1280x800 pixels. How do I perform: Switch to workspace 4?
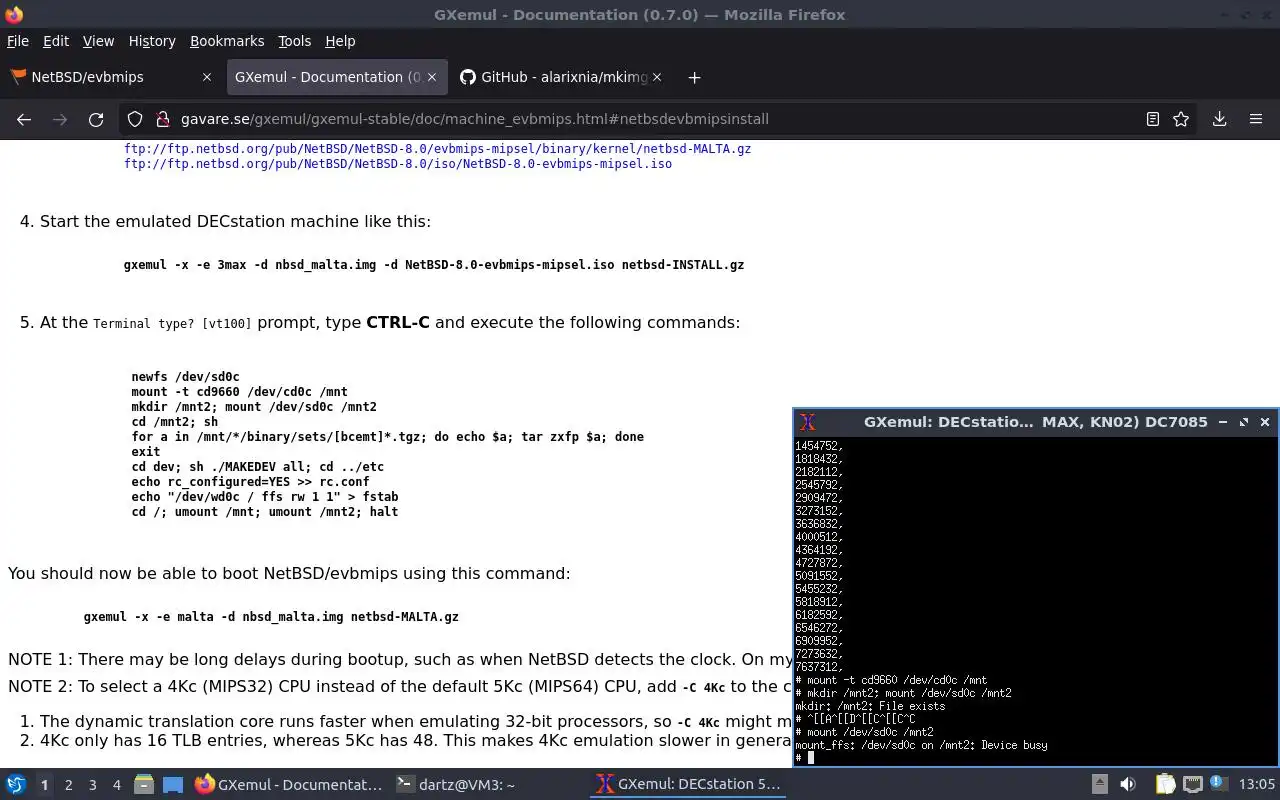(116, 785)
